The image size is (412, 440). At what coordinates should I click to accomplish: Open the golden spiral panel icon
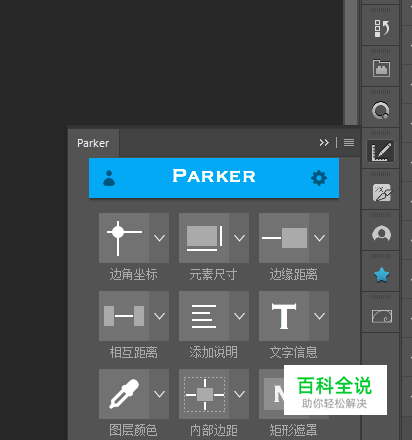381,316
